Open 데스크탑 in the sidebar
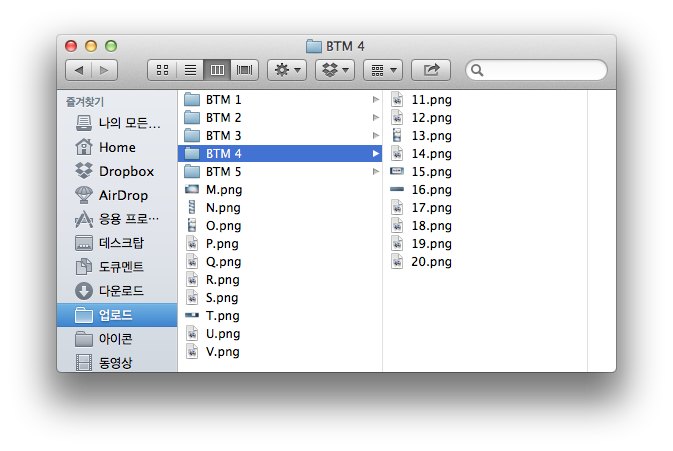The image size is (673, 451). coord(117,243)
